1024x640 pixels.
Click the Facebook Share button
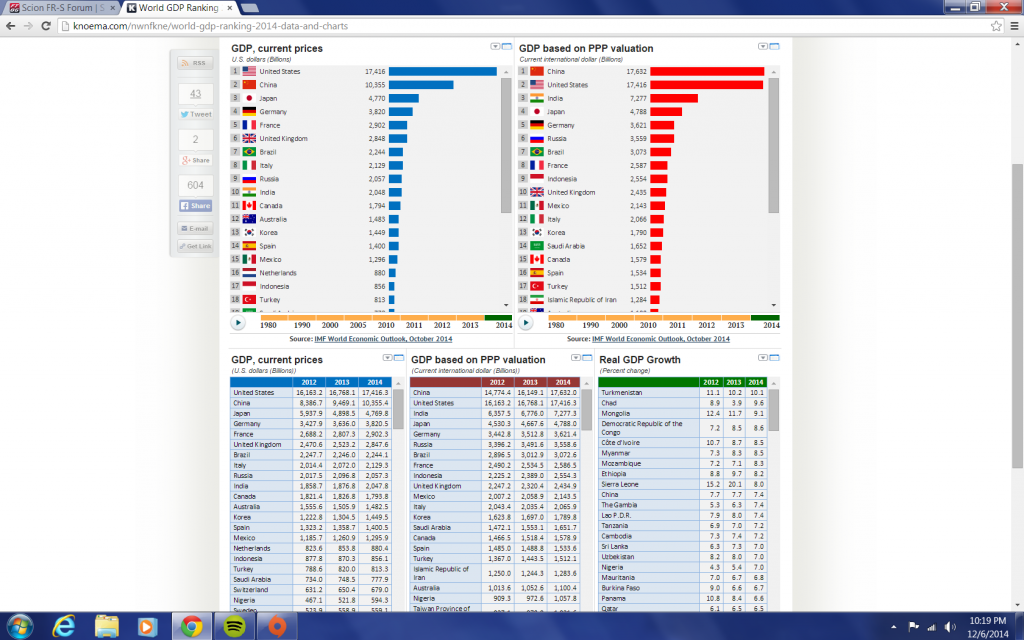pyautogui.click(x=195, y=205)
